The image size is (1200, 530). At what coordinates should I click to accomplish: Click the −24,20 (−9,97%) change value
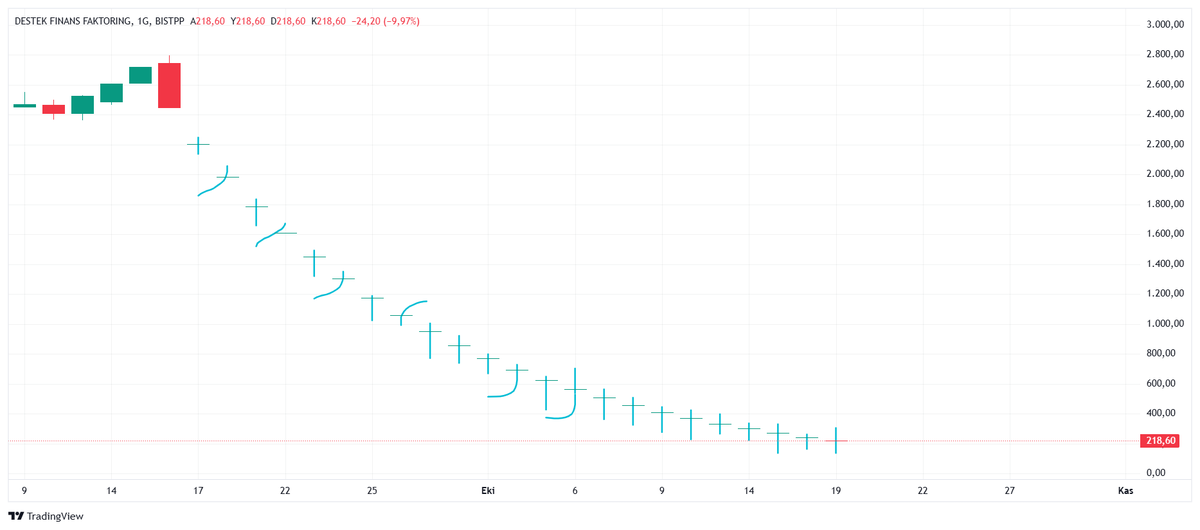pos(385,21)
